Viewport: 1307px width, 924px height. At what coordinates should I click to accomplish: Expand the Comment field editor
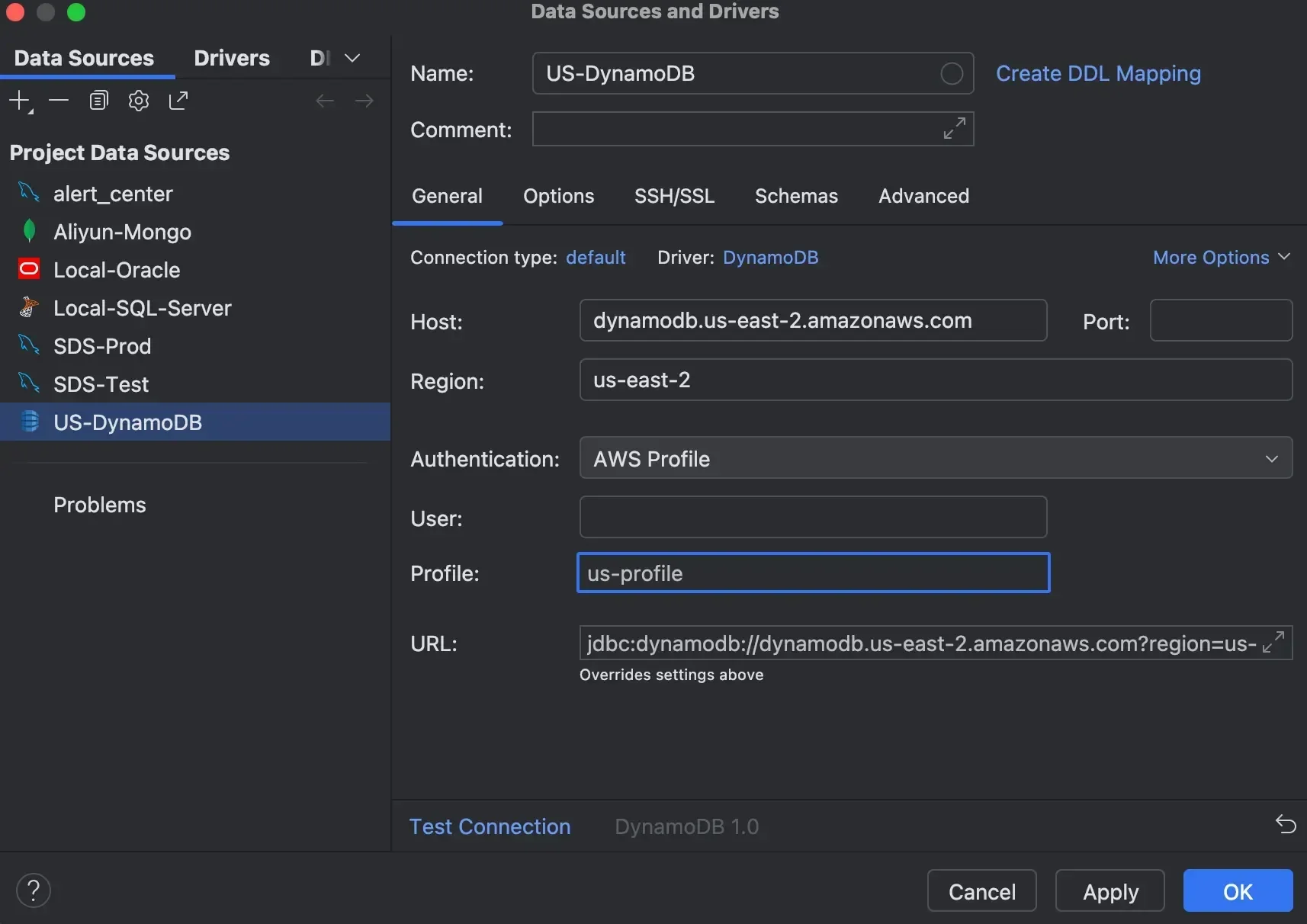tap(954, 129)
